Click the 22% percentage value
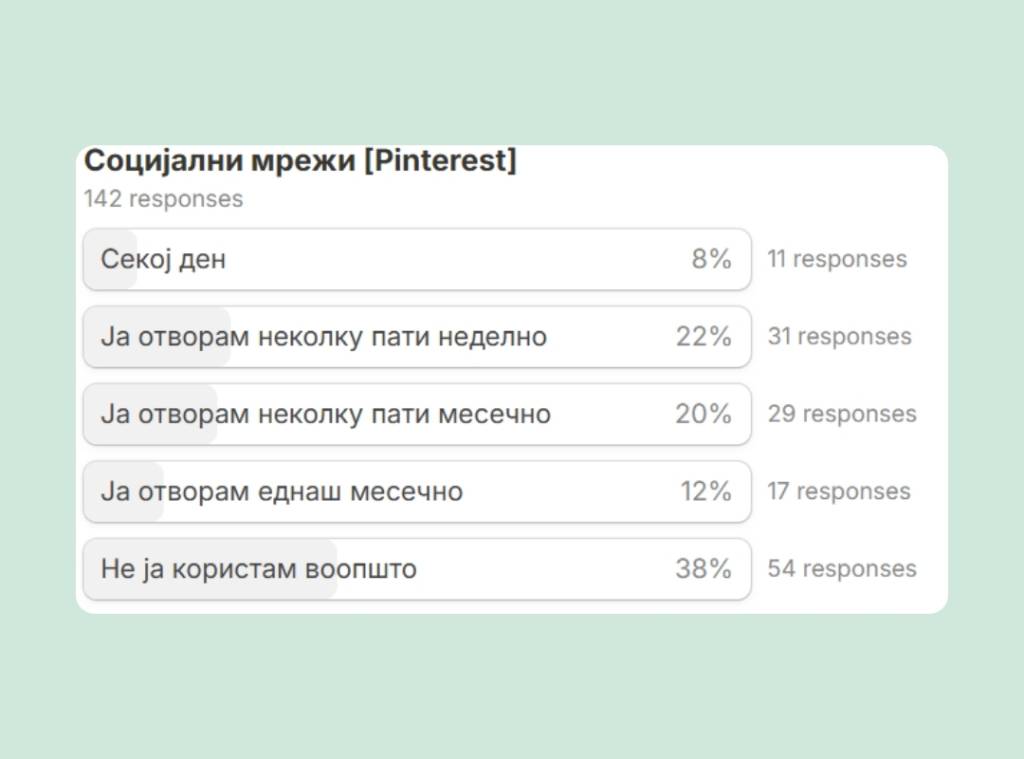The height and width of the screenshot is (759, 1024). tap(703, 337)
